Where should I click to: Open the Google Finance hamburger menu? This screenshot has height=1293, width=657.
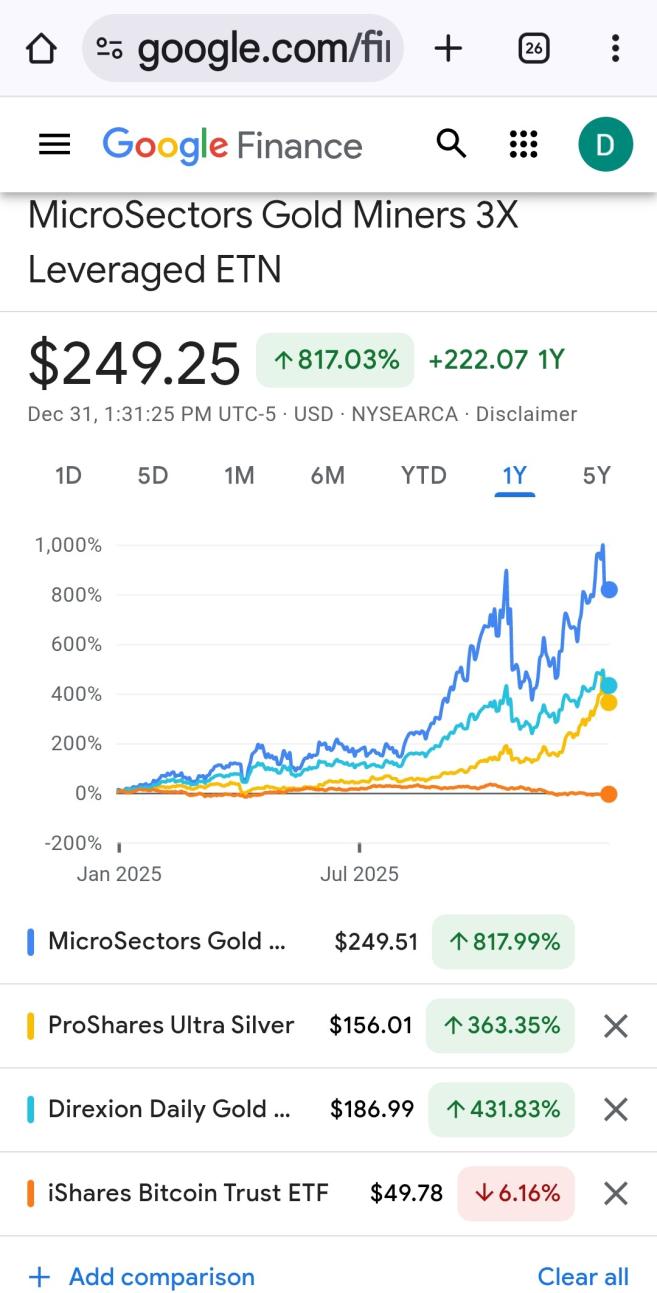click(x=54, y=145)
